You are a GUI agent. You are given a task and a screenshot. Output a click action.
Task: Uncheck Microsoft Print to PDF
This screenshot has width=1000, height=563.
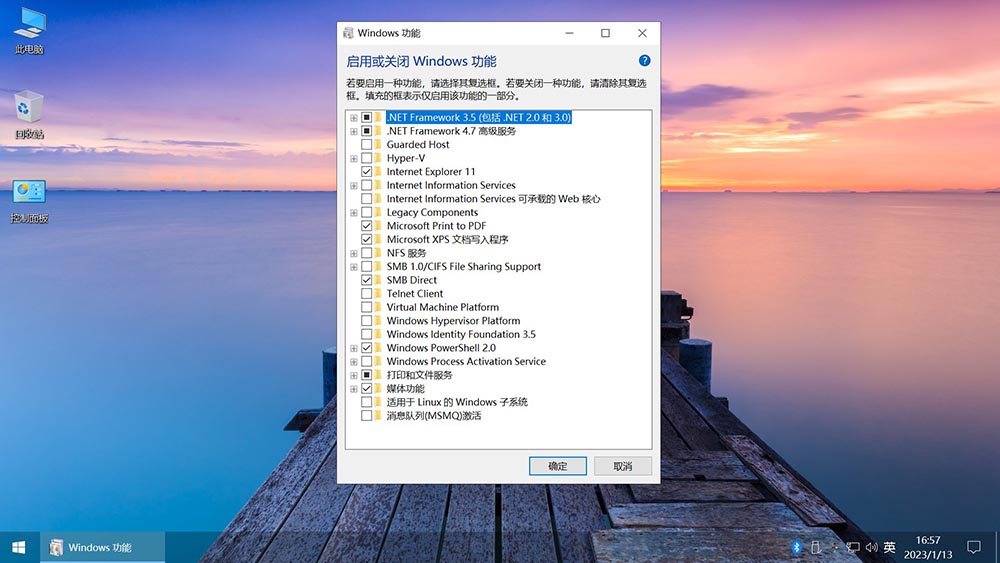click(367, 226)
